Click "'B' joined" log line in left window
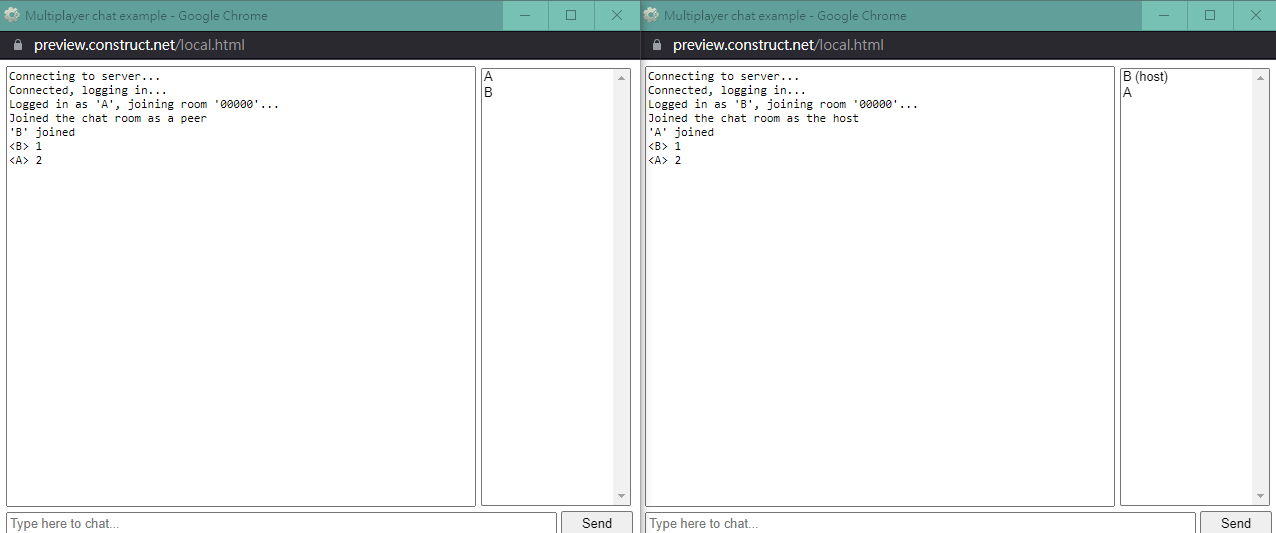The width and height of the screenshot is (1276, 533). [42, 132]
